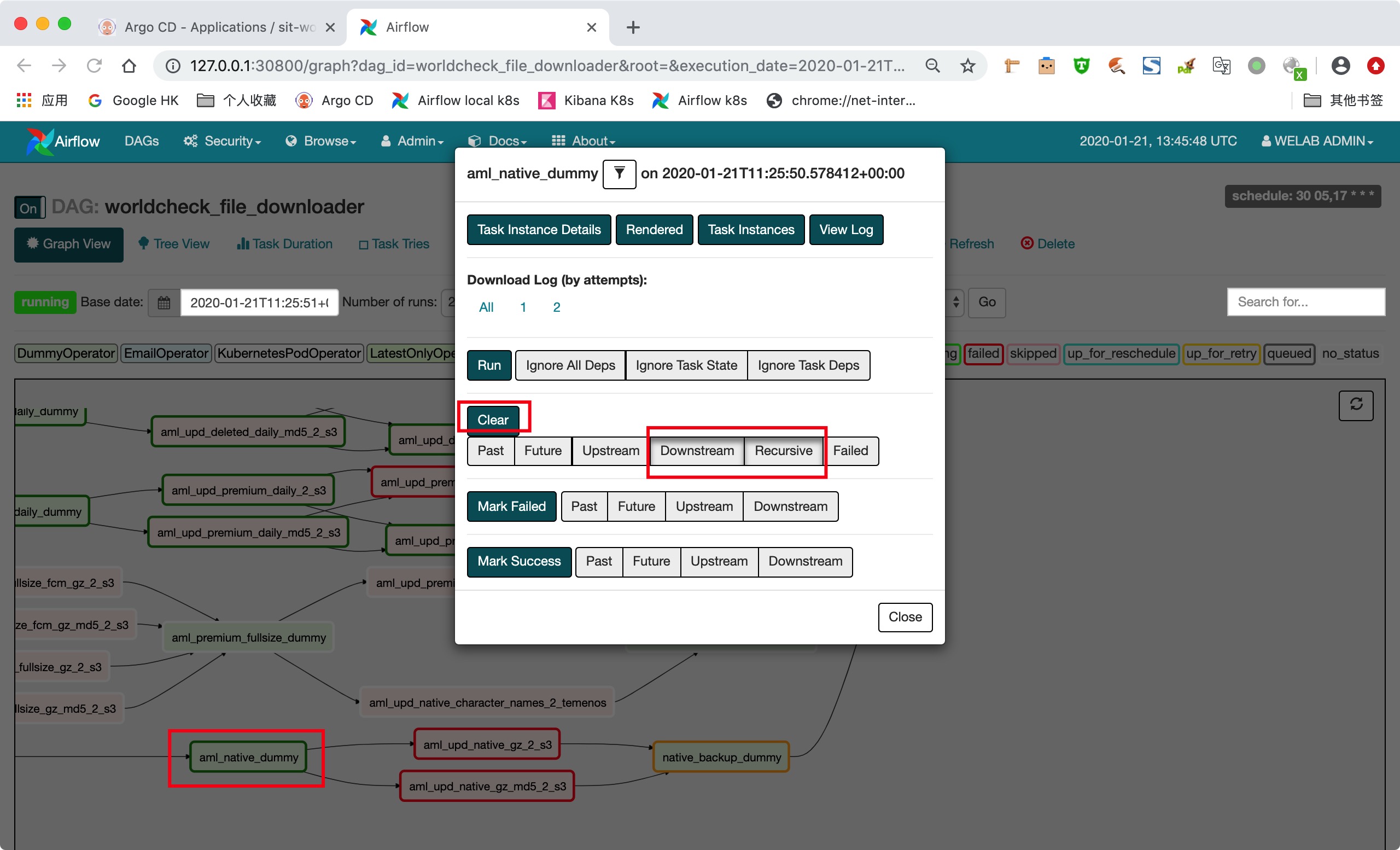
Task: Toggle the Recursive option for Clear
Action: coord(783,451)
